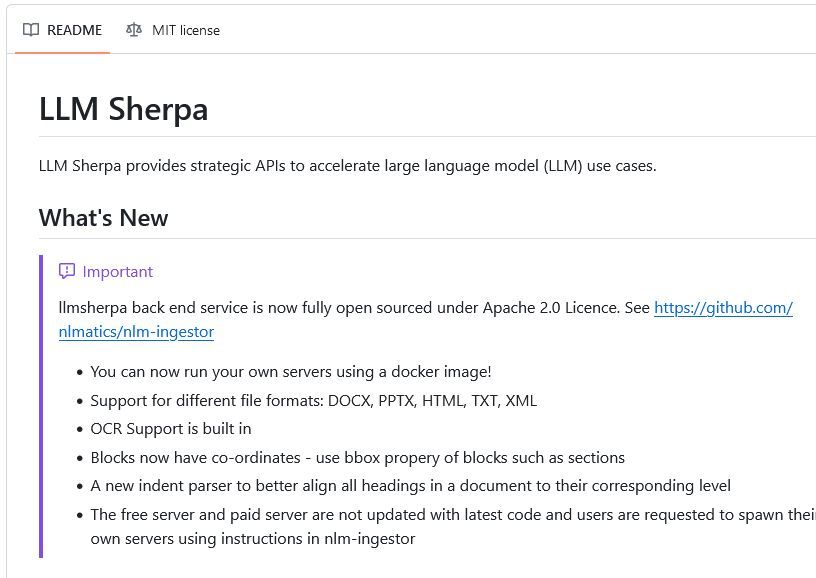Screen dimensions: 816x578
Task: Click the Important alert speech-bubble icon
Action: click(67, 271)
